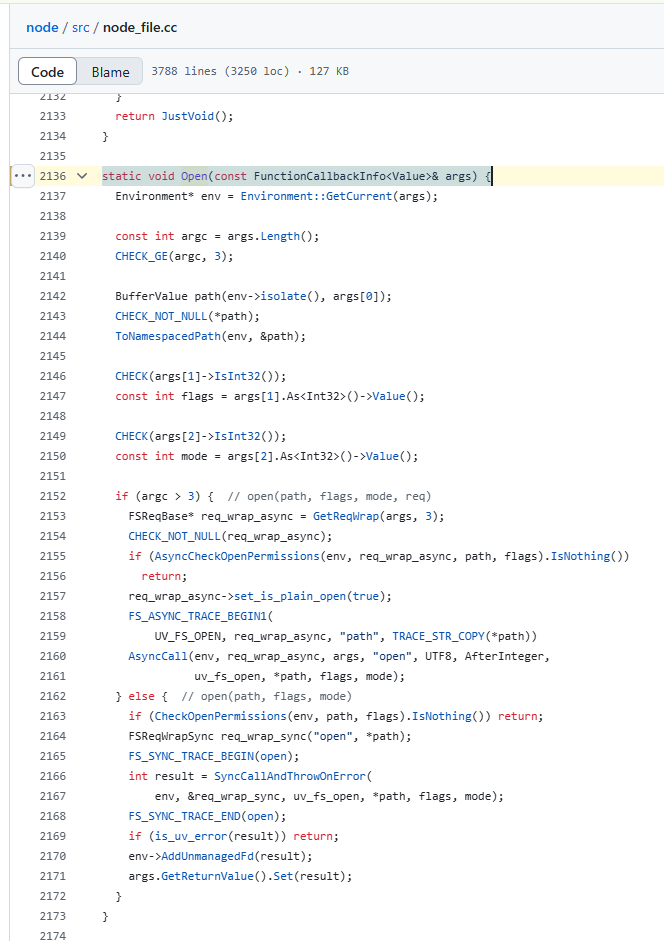The image size is (664, 941).
Task: Open the three-dot menu for line 2136
Action: (23, 176)
